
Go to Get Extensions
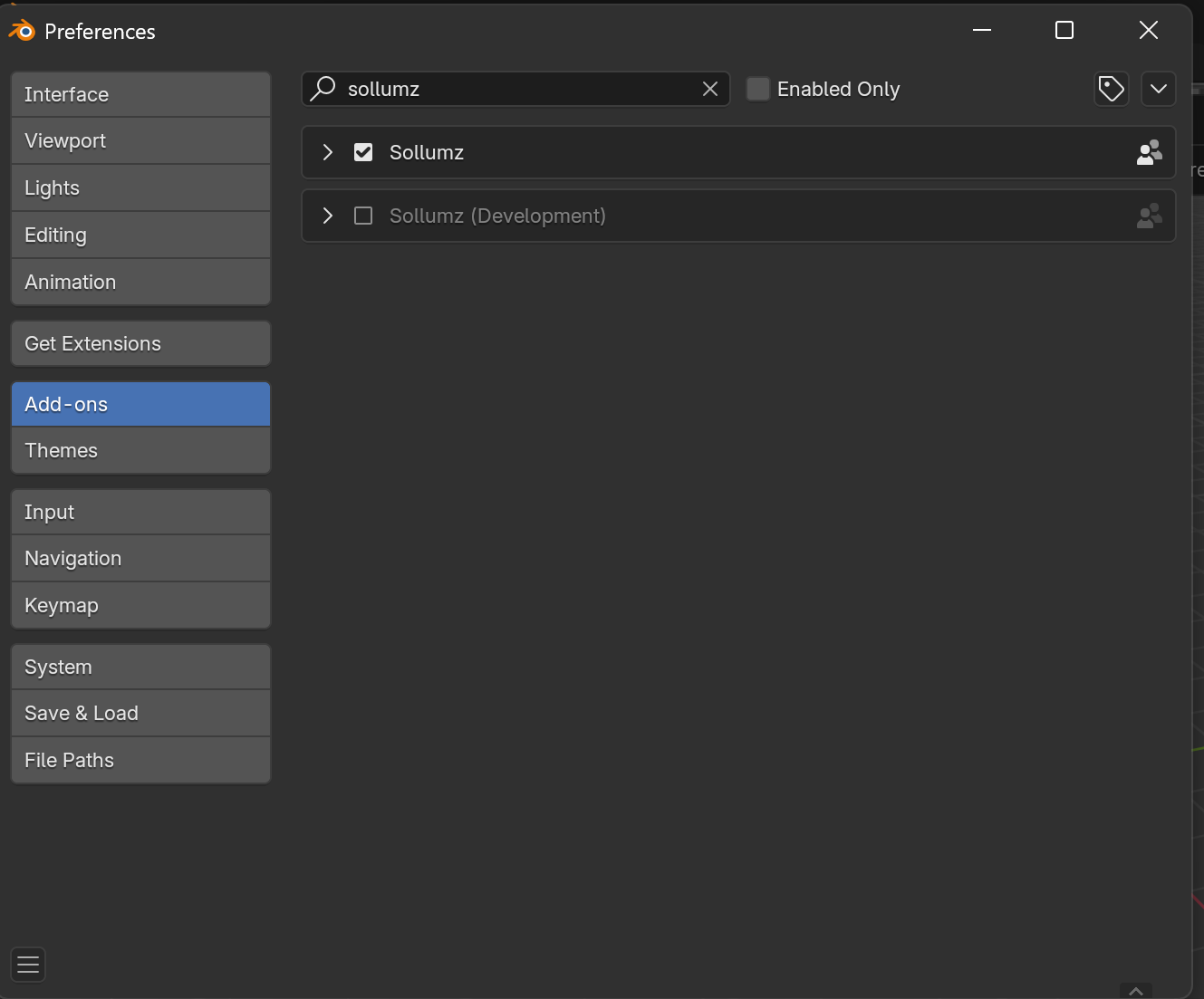point(140,343)
